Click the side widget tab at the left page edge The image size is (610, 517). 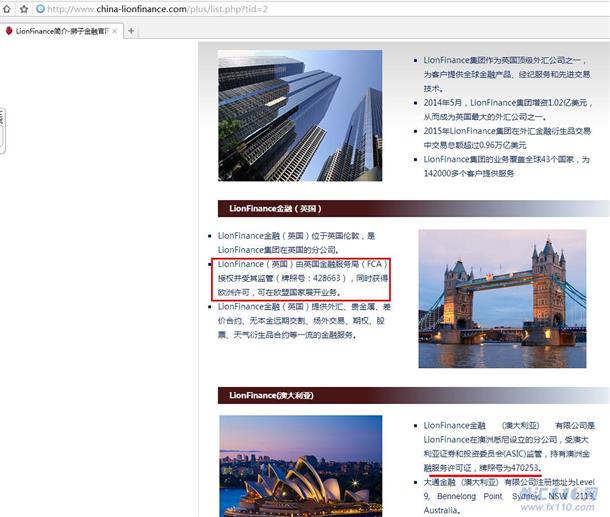pos(2,130)
